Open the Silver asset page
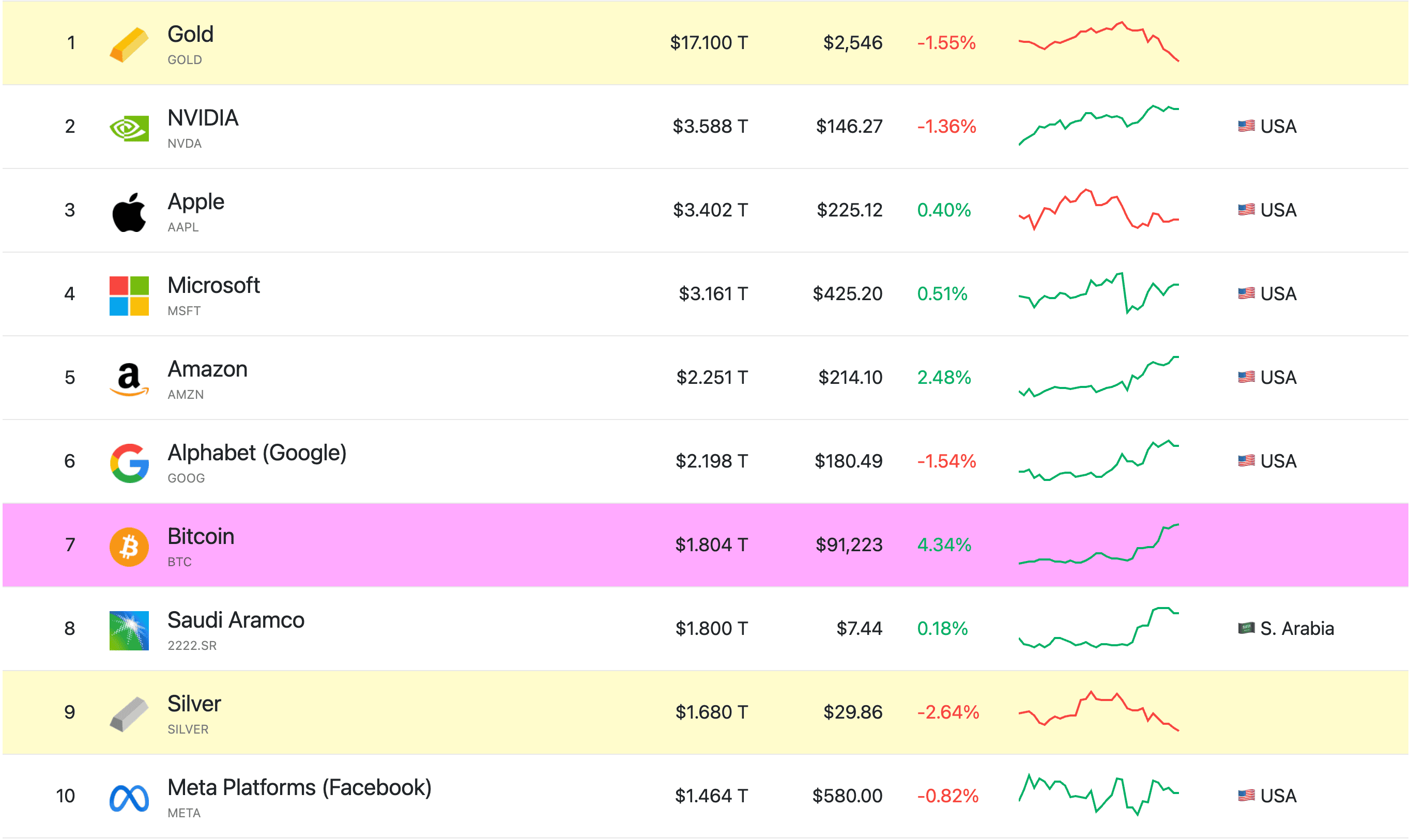This screenshot has width=1410, height=840. click(x=194, y=704)
